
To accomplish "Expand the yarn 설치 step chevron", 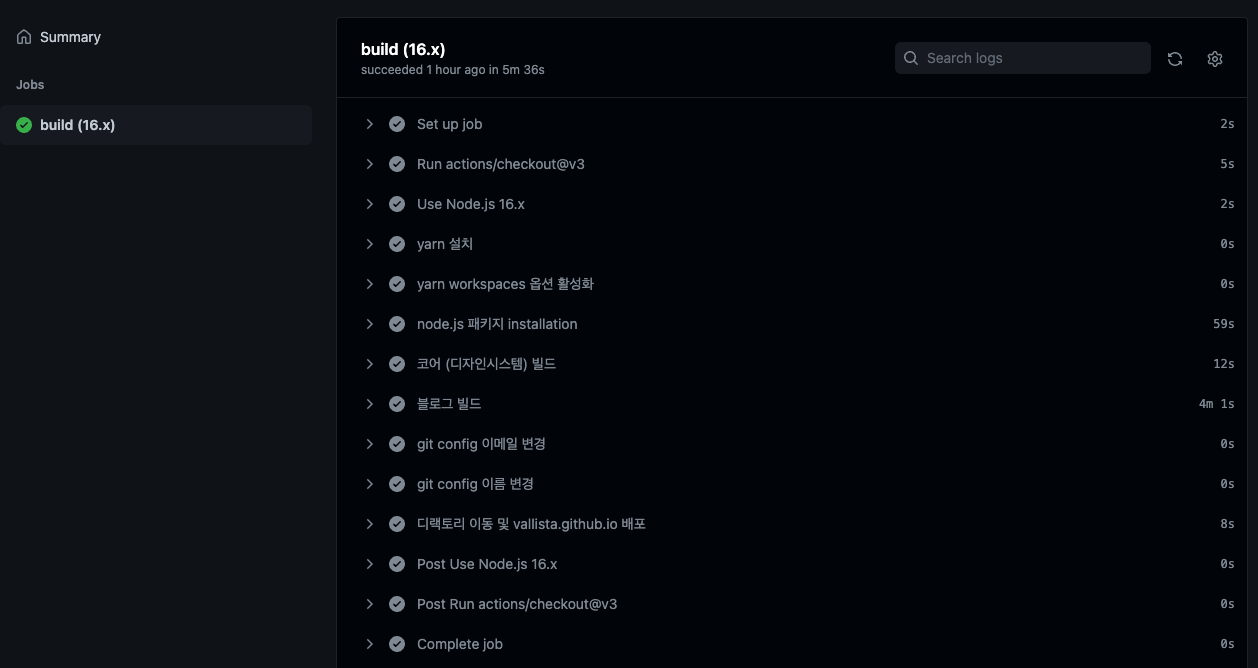I will coord(370,244).
